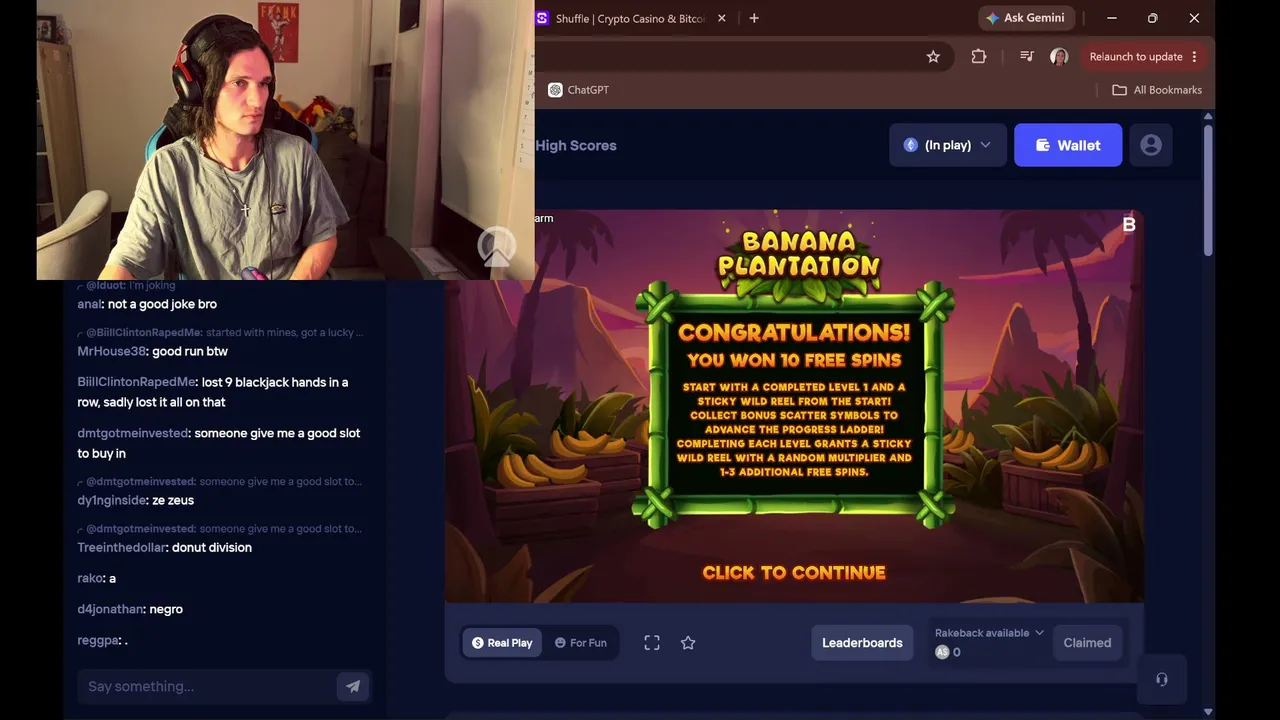
Task: Open live support headset icon
Action: tap(1162, 680)
